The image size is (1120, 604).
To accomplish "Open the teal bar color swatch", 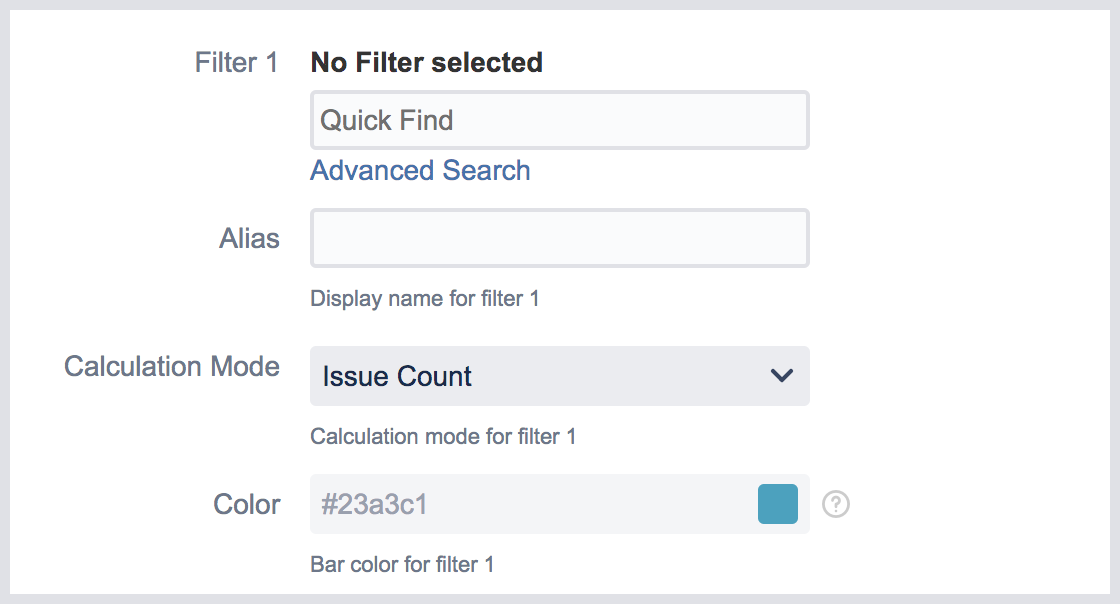I will (778, 504).
